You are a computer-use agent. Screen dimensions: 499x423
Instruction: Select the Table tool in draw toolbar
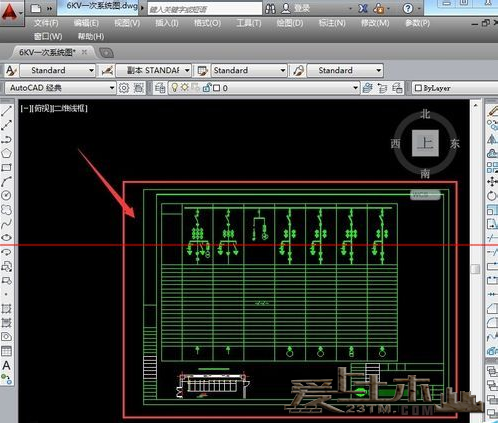tap(6, 351)
